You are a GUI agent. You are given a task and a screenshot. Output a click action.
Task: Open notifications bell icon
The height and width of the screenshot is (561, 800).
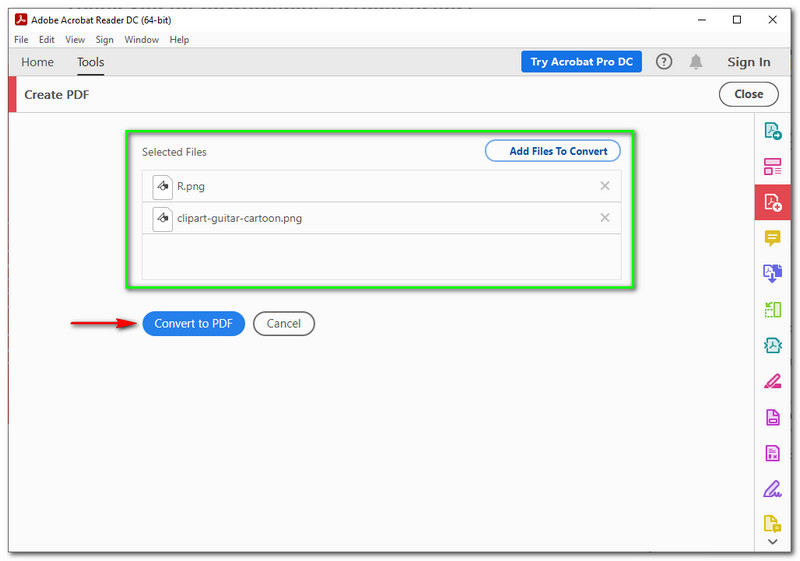[x=696, y=62]
